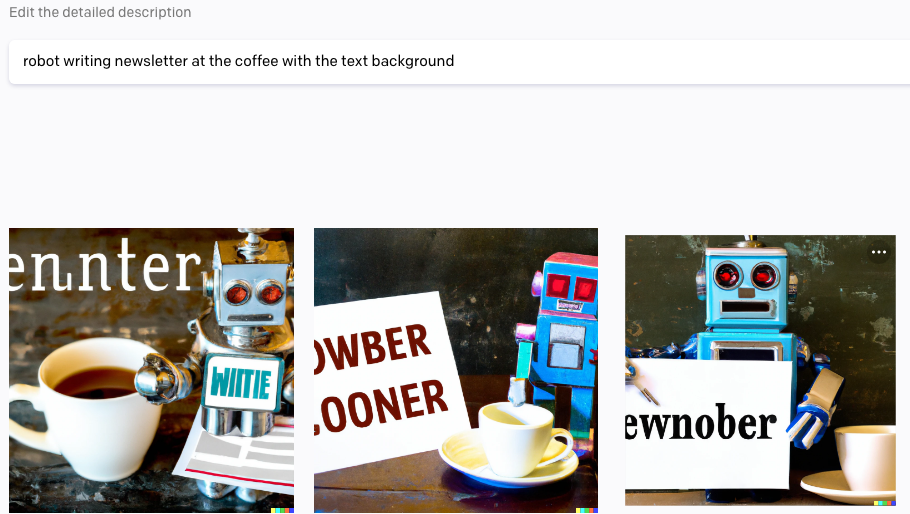The image size is (910, 514).
Task: Place cursor after "background" in the prompt
Action: (x=455, y=61)
